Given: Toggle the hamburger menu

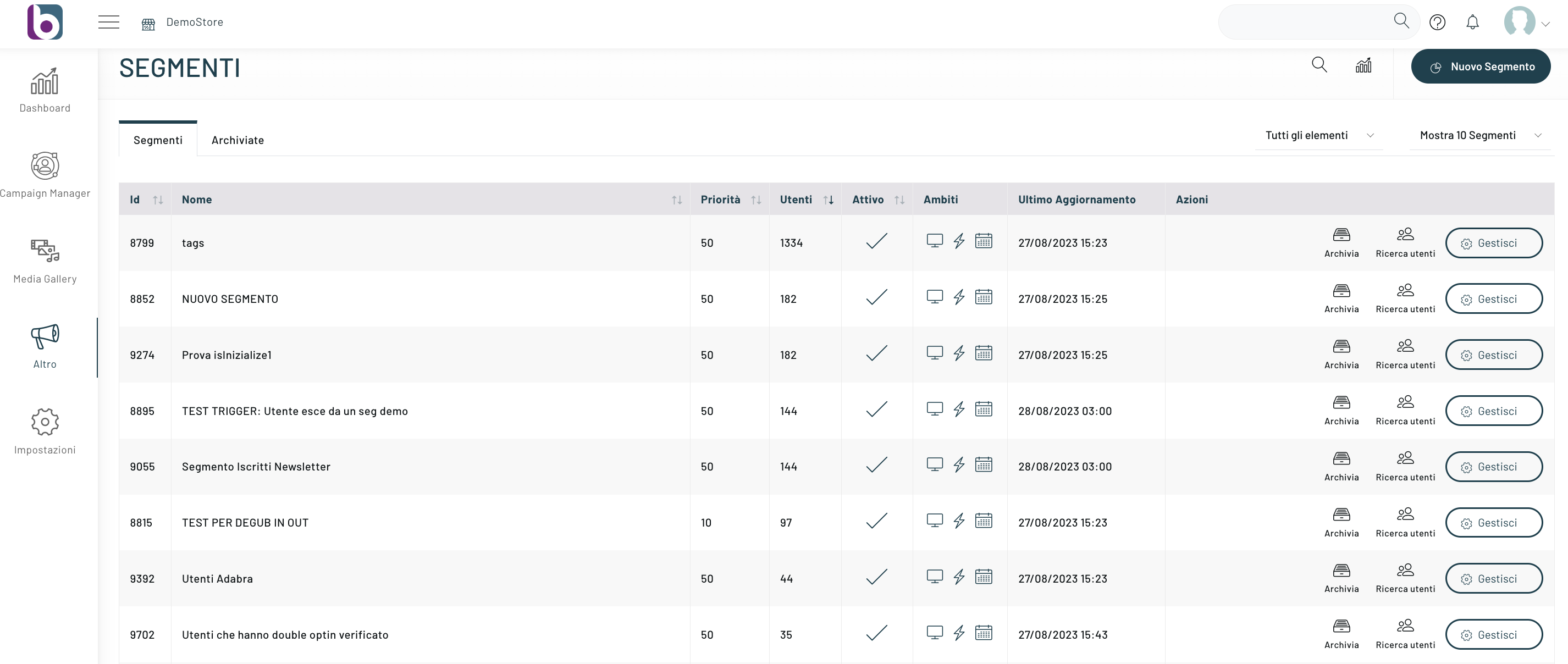Looking at the screenshot, I should (108, 22).
